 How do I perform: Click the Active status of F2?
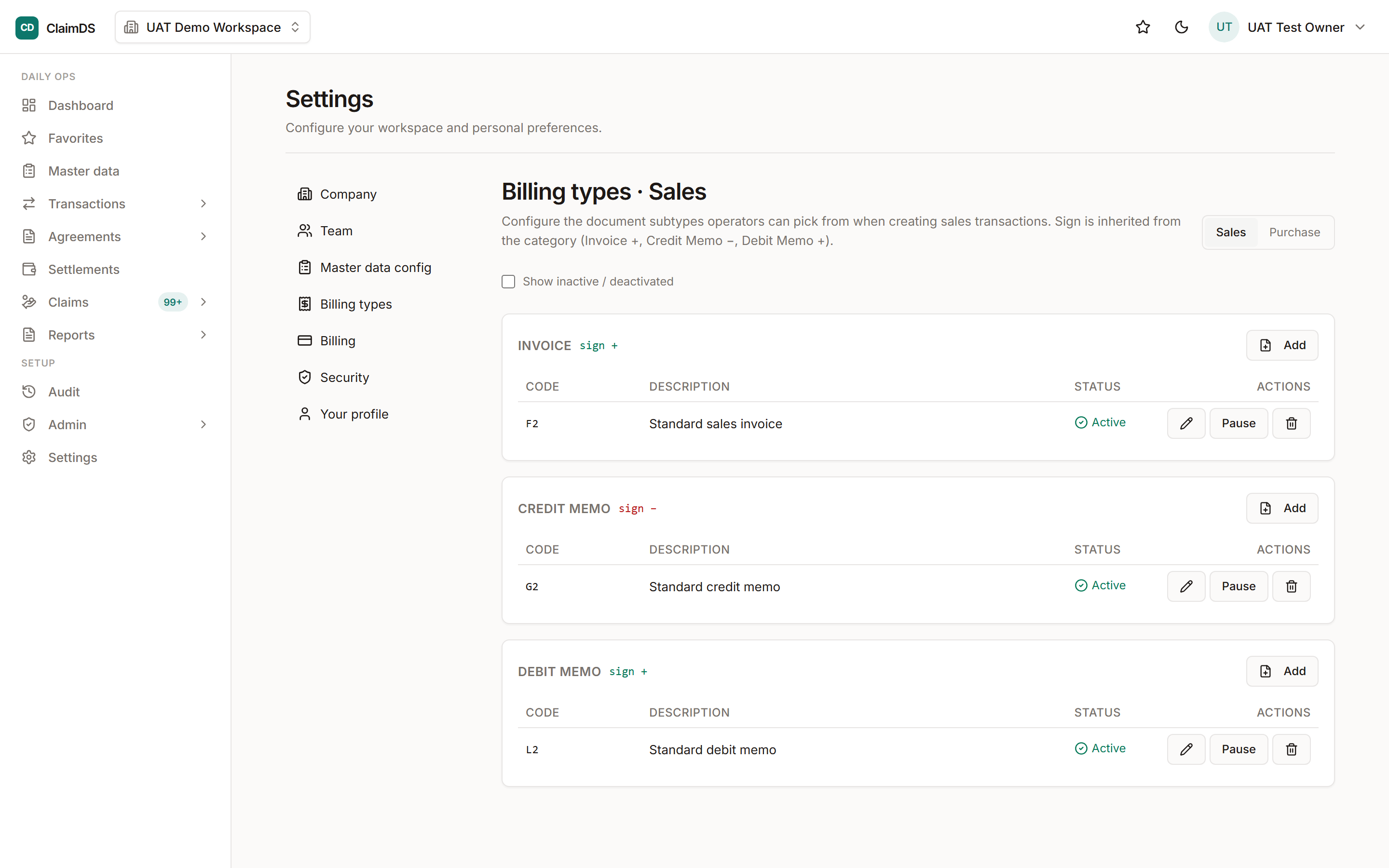tap(1100, 423)
